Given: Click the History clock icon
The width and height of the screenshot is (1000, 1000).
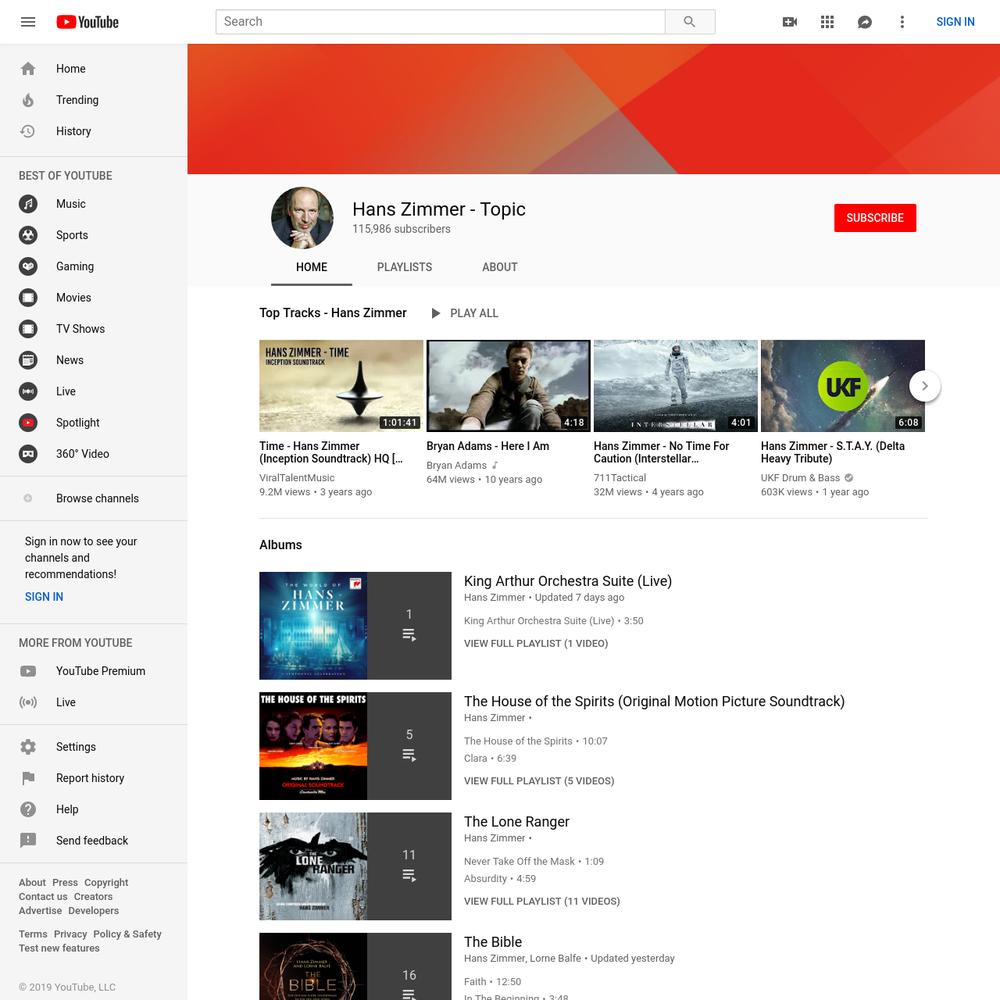Looking at the screenshot, I should pyautogui.click(x=28, y=131).
